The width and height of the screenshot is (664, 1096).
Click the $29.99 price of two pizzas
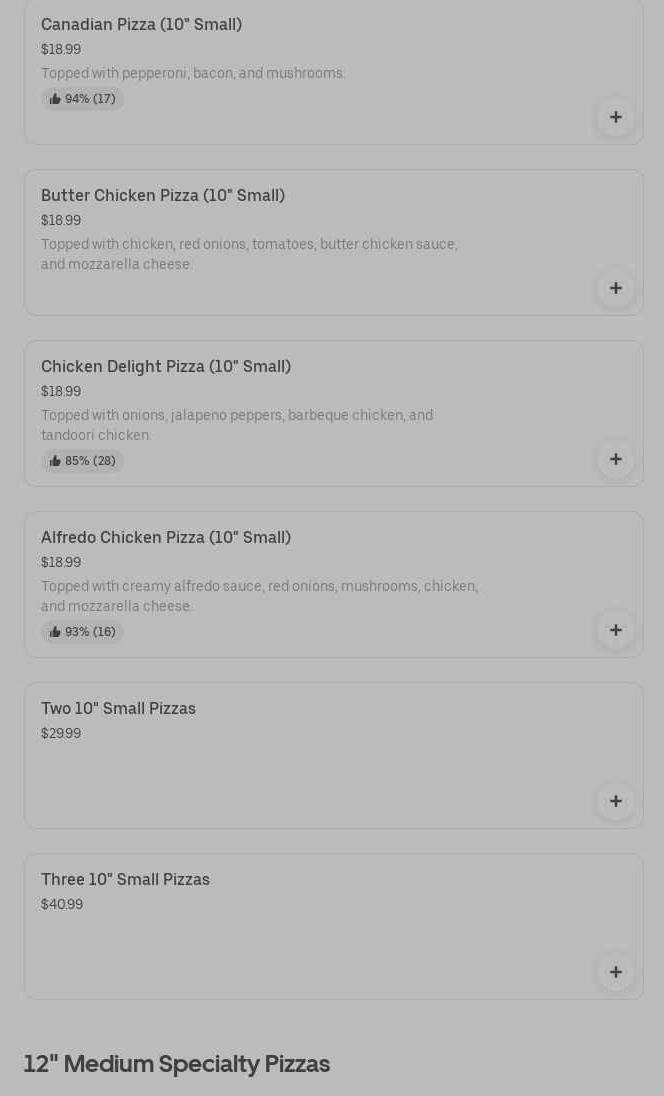(61, 733)
